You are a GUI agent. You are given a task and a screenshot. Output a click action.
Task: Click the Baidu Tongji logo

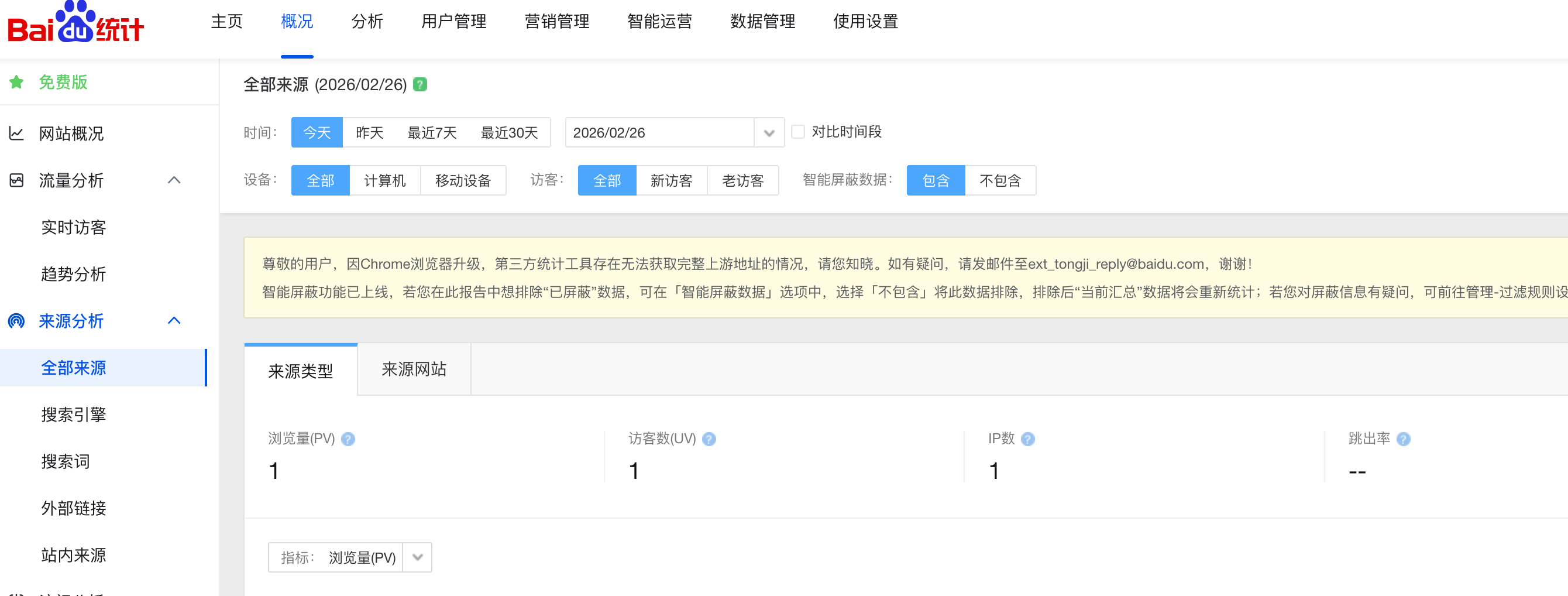[75, 23]
